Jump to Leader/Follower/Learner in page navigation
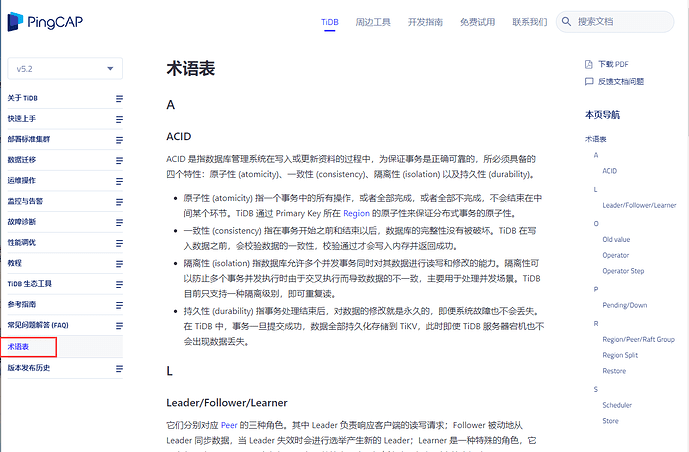The height and width of the screenshot is (452, 689). pos(639,205)
